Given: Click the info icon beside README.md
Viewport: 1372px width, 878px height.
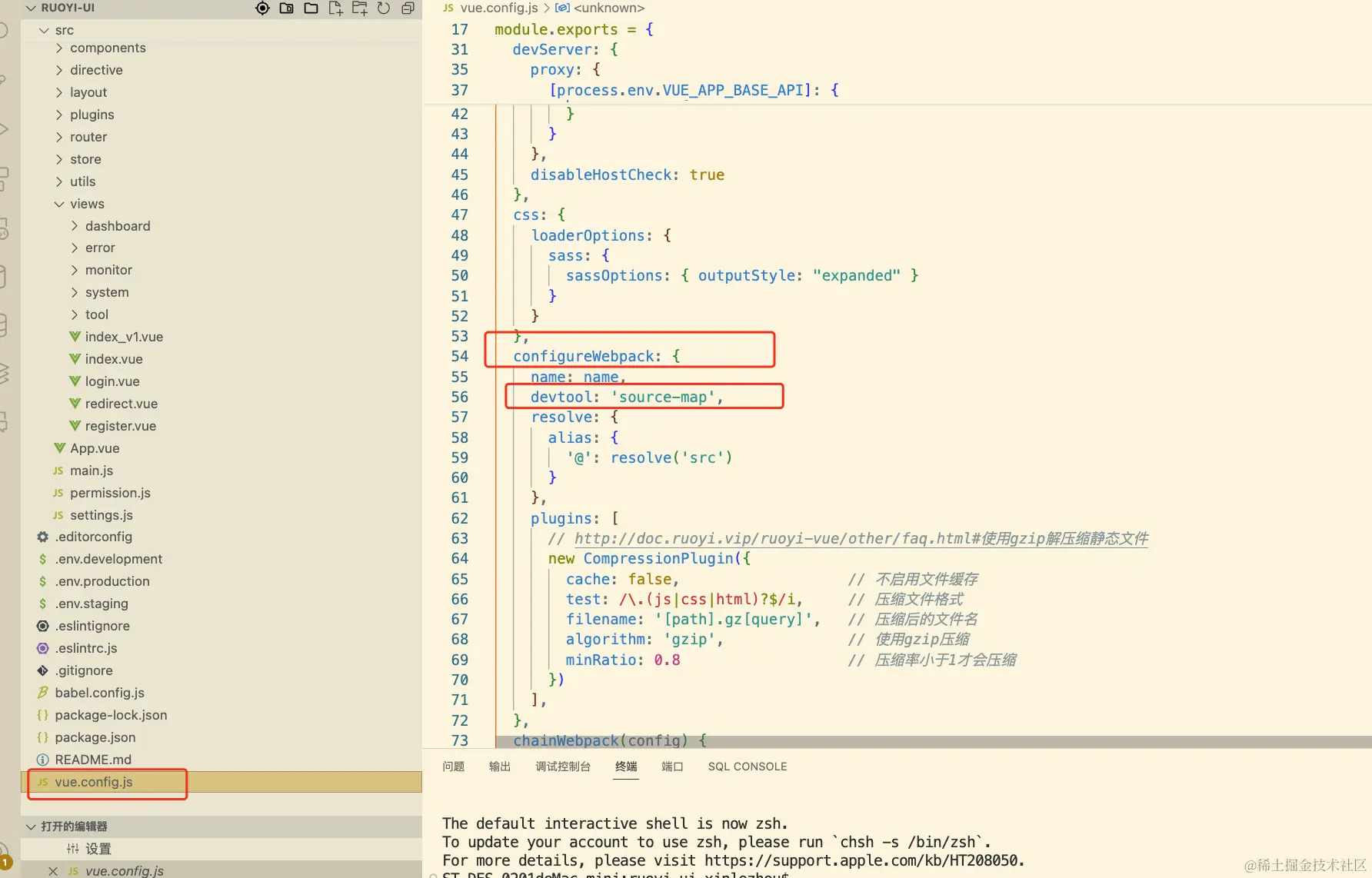Looking at the screenshot, I should pyautogui.click(x=43, y=760).
